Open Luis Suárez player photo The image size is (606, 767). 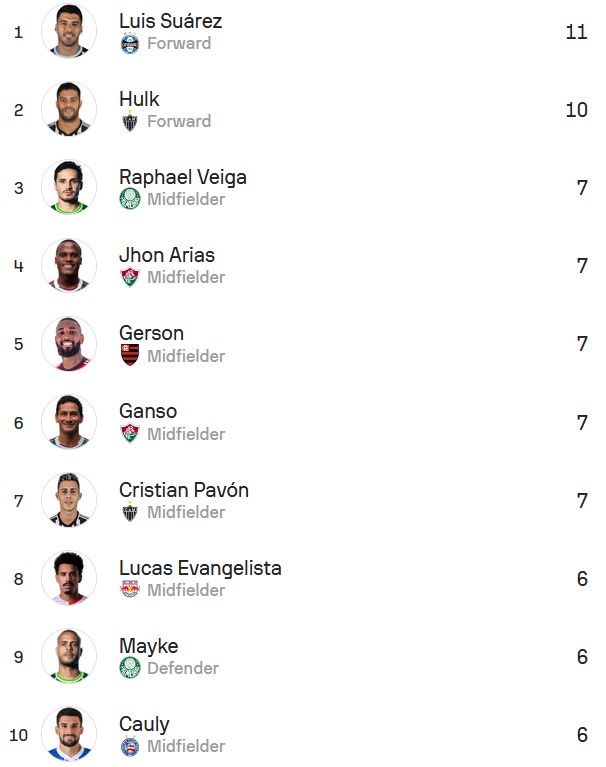(x=69, y=31)
